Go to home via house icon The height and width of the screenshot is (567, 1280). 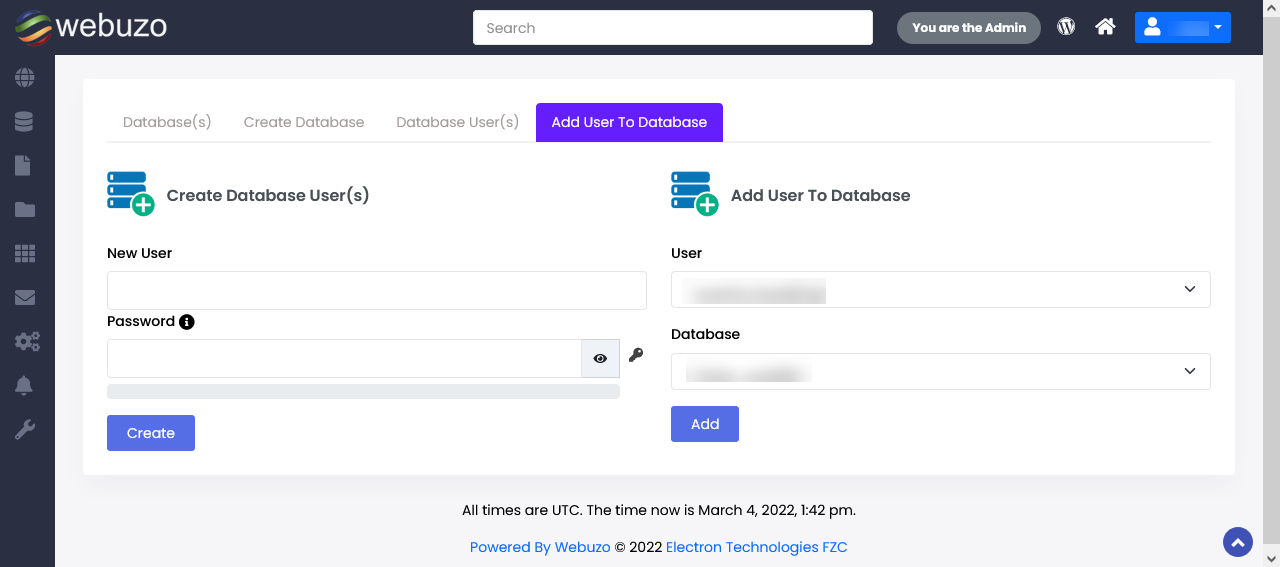click(x=1105, y=27)
